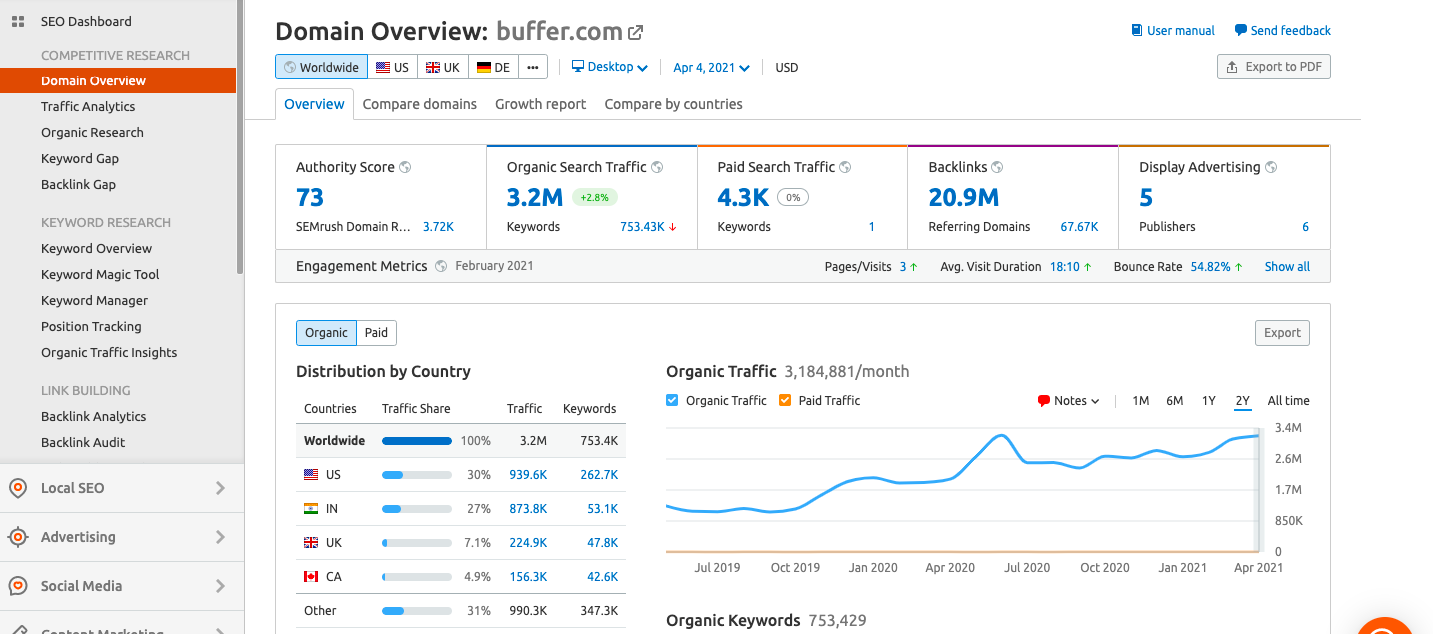Select the 1M time range
1433x634 pixels.
(x=1140, y=401)
